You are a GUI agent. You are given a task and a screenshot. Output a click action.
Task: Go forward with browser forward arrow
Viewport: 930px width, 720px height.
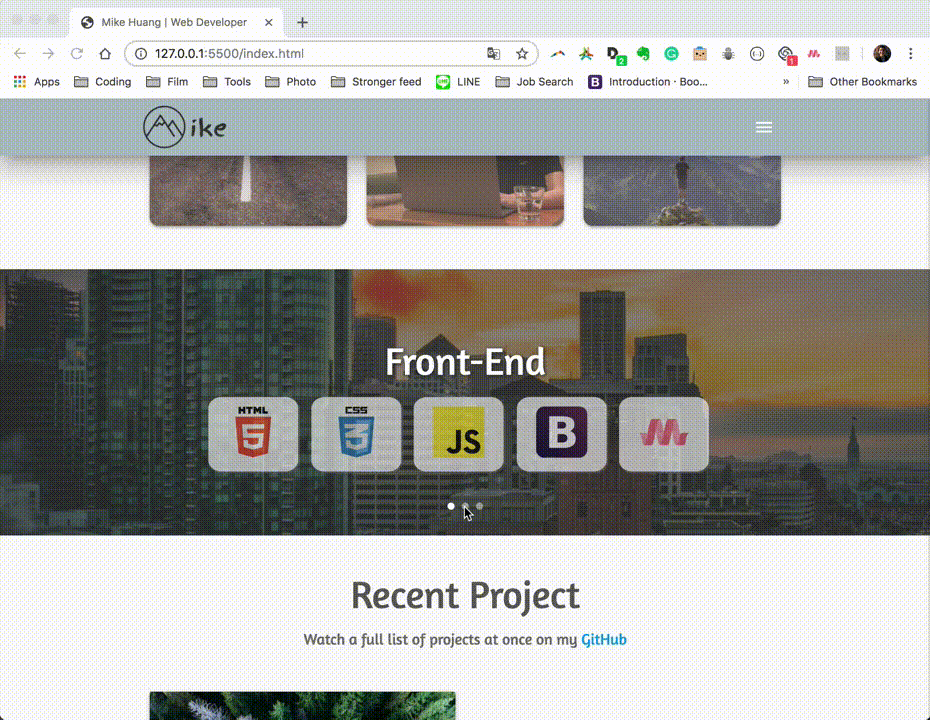click(48, 53)
